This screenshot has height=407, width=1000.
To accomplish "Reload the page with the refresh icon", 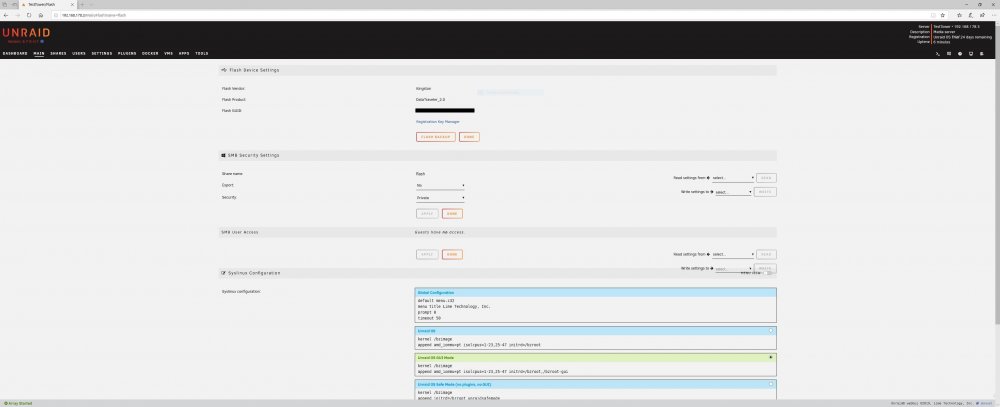I will [29, 15].
